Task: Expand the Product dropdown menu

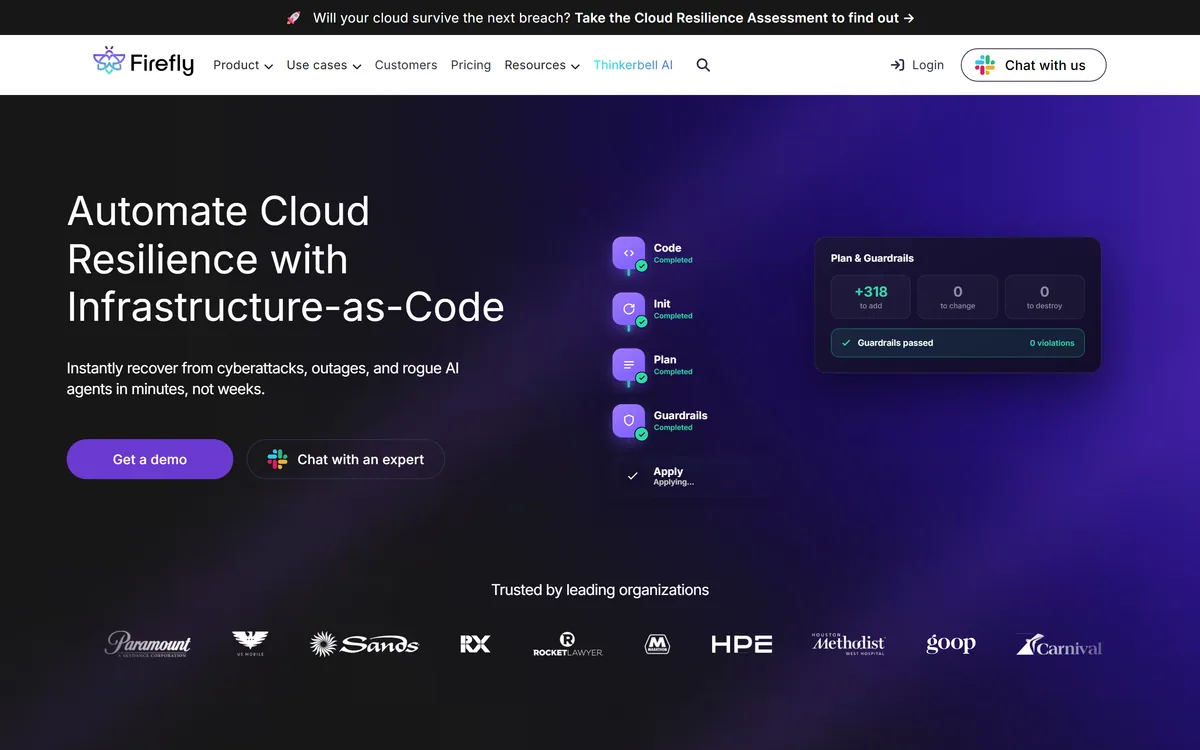Action: (x=243, y=65)
